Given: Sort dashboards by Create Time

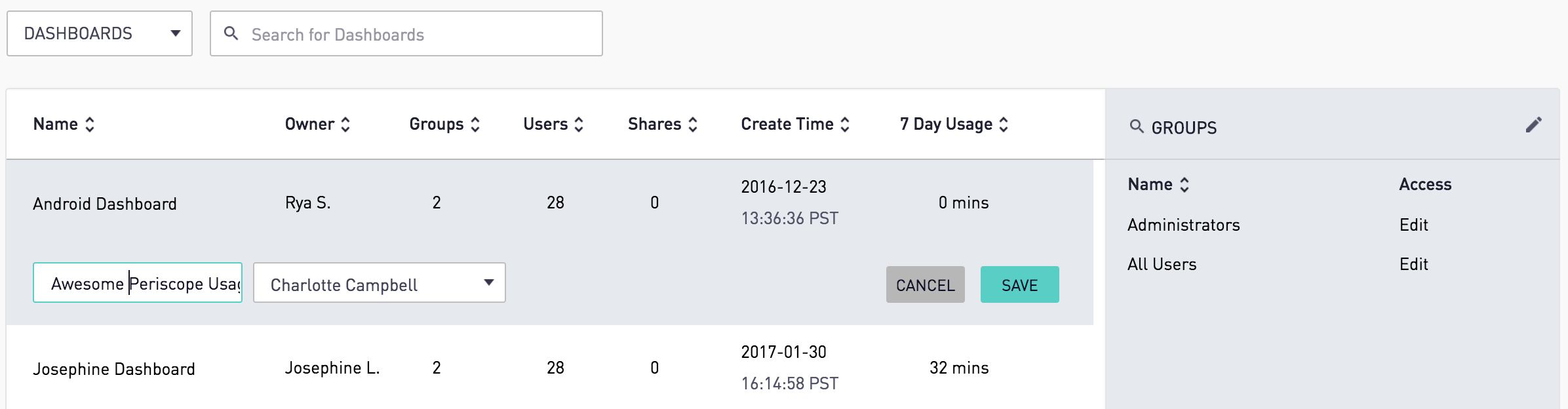Looking at the screenshot, I should point(845,125).
